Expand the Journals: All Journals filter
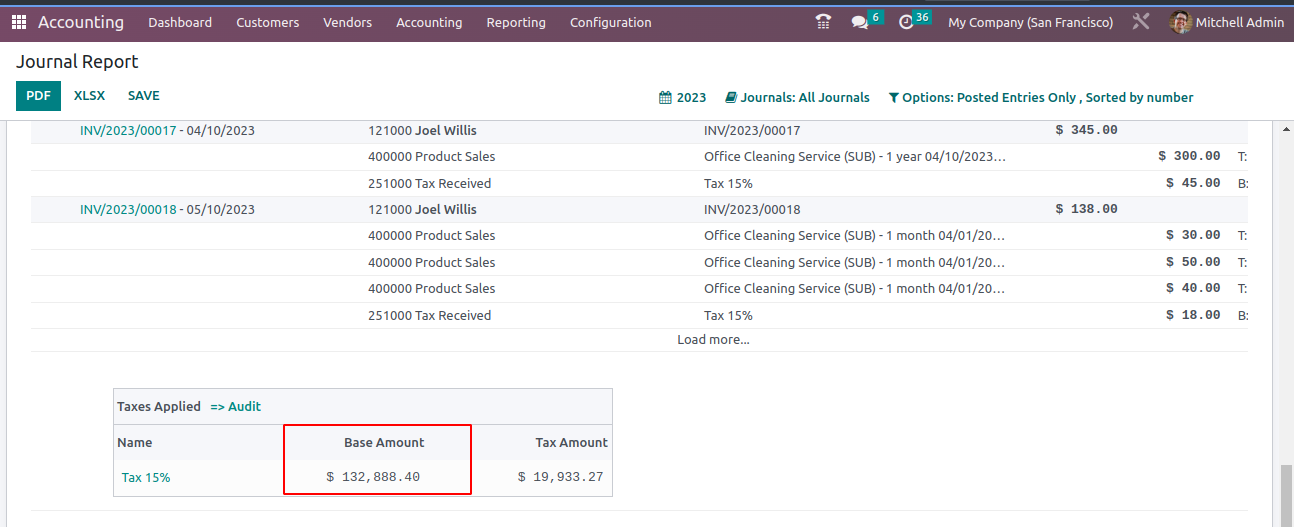 [797, 97]
